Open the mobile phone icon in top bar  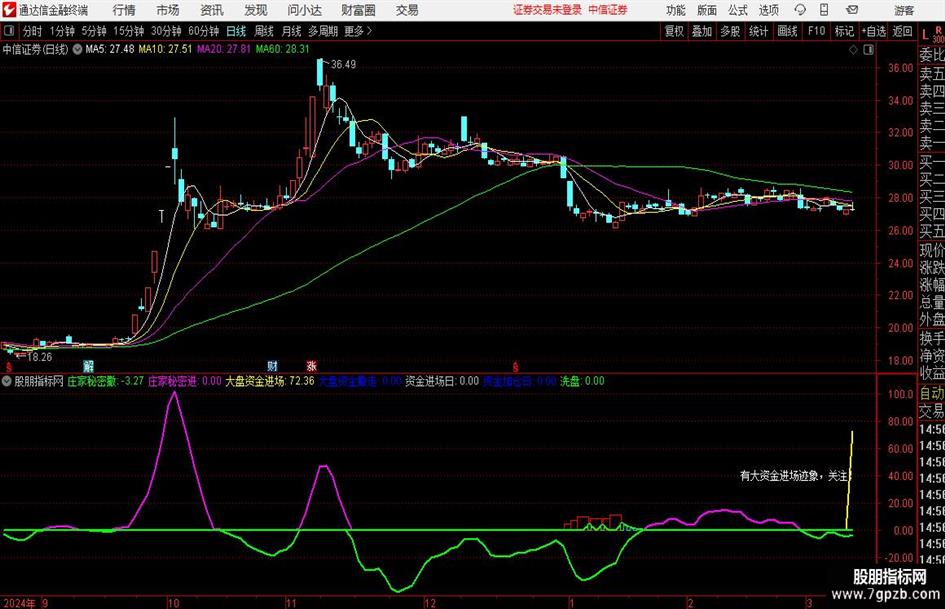click(824, 10)
